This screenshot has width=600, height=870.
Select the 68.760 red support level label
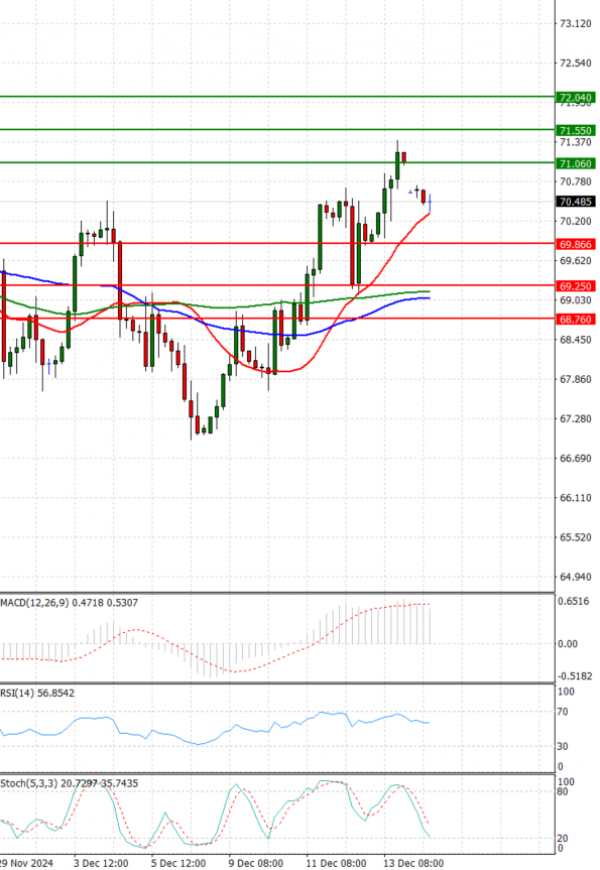click(575, 320)
